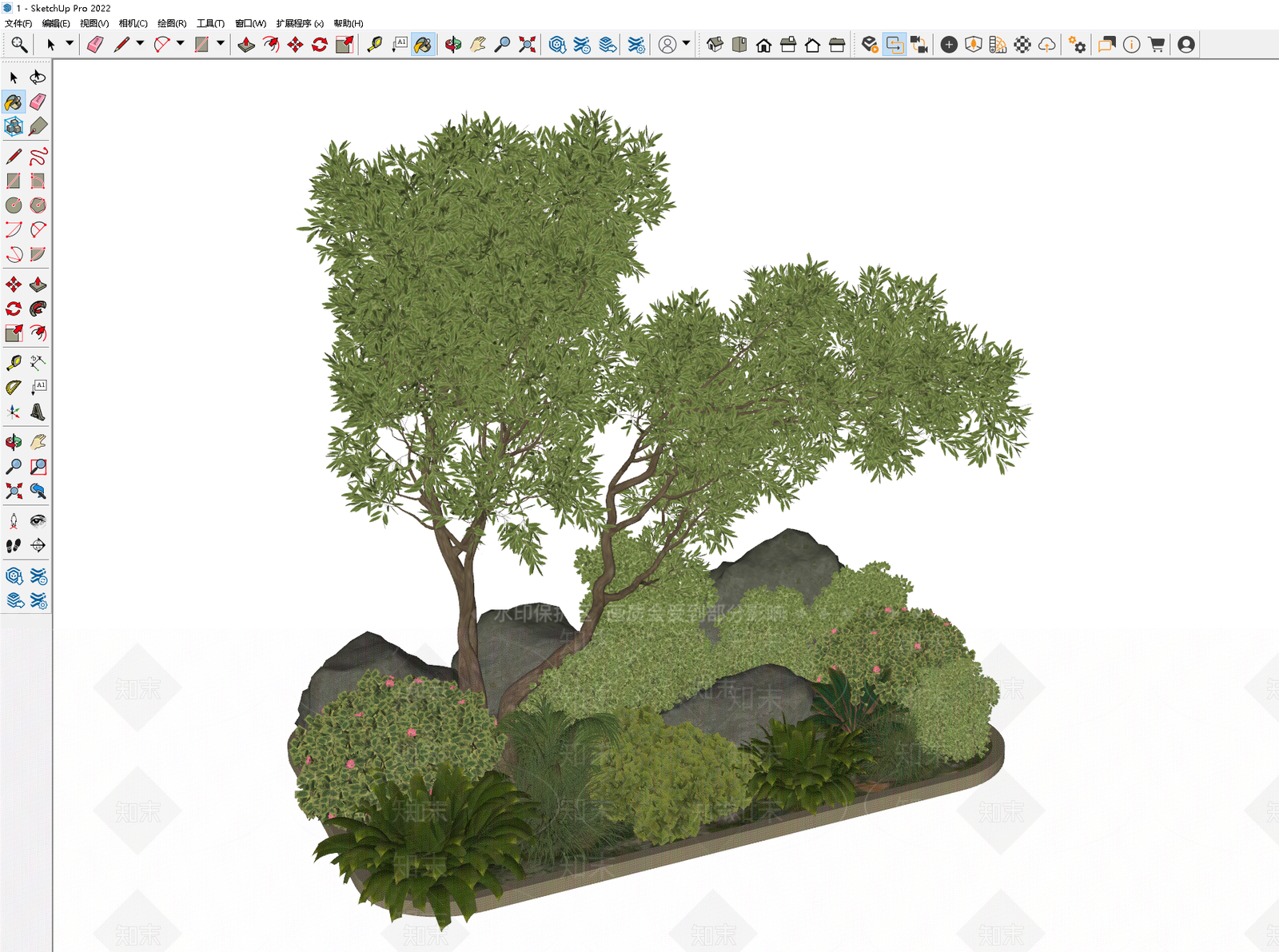Expand the Arc tool dropdown arrow

point(180,44)
